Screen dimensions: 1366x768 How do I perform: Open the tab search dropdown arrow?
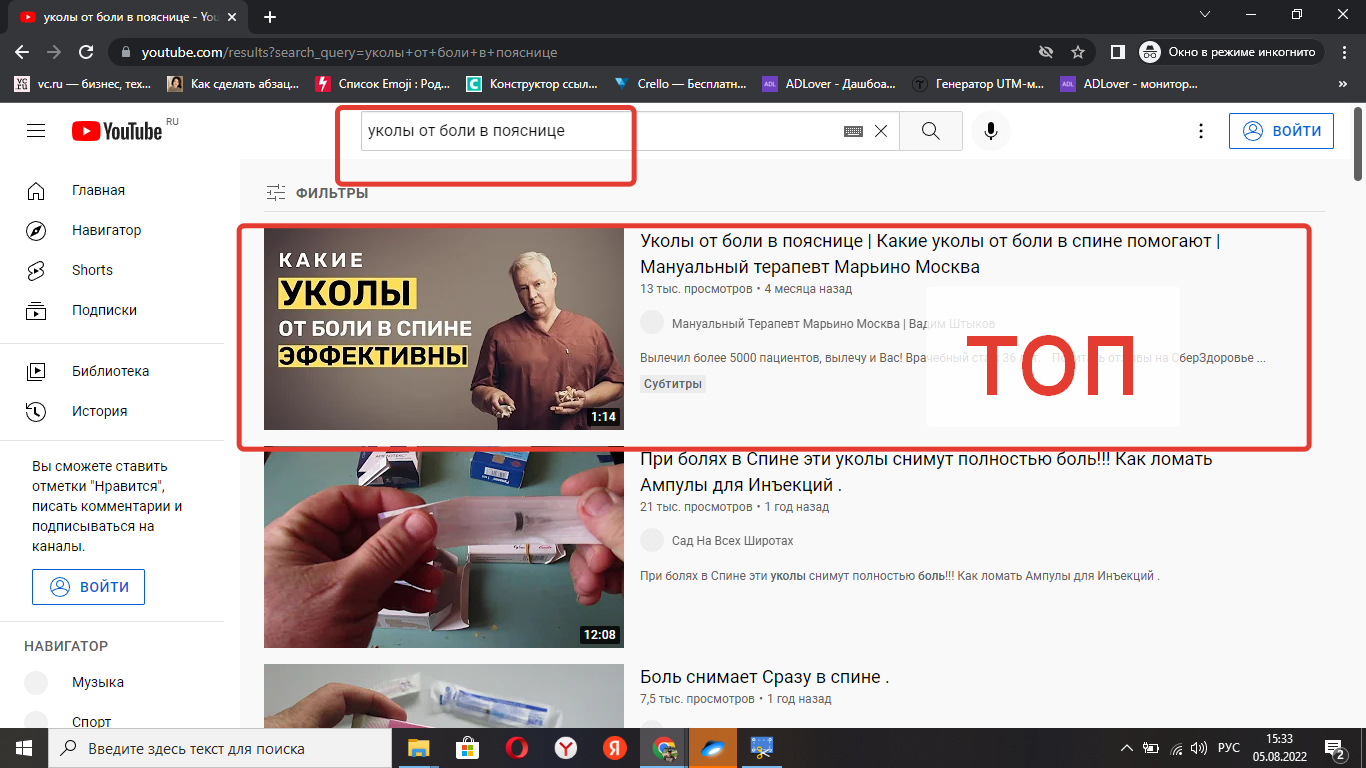pyautogui.click(x=1205, y=15)
